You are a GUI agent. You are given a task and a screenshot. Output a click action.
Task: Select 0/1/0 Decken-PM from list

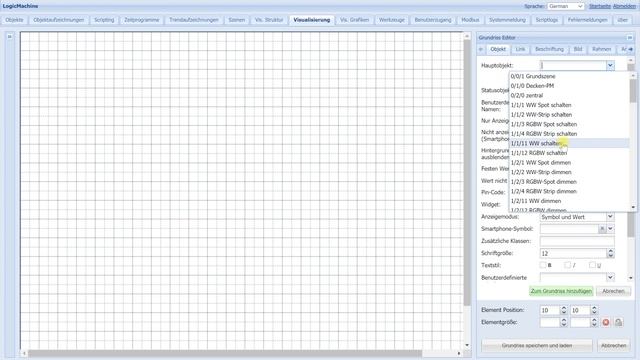(569, 86)
